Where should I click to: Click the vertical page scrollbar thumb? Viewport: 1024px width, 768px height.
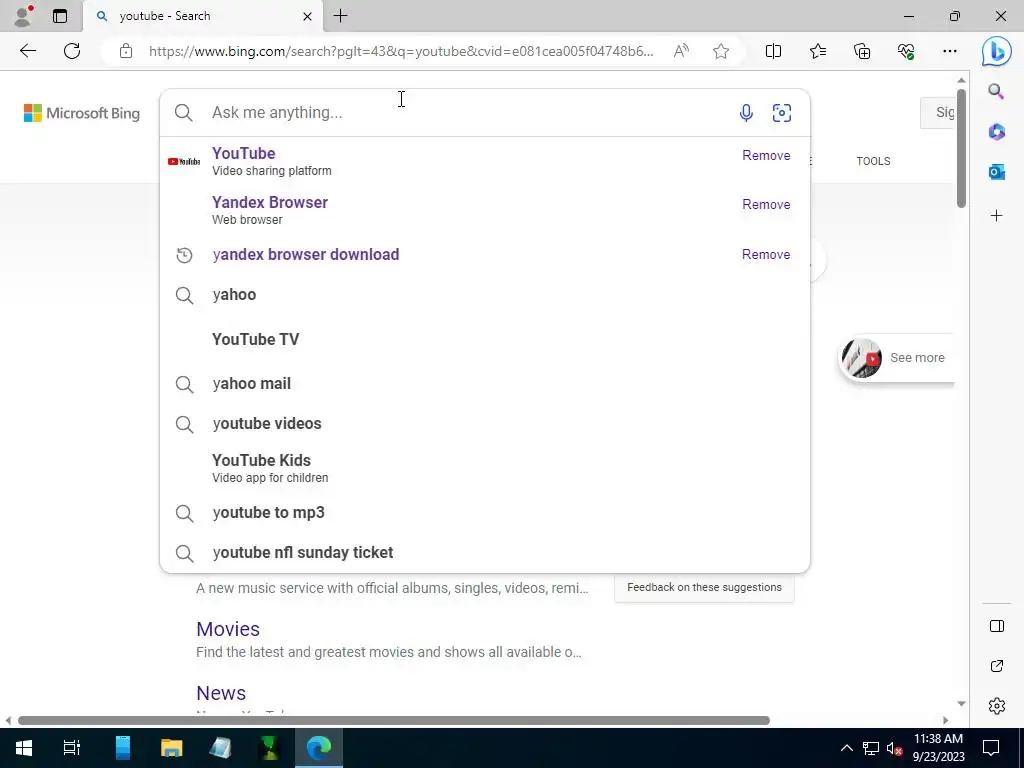pyautogui.click(x=961, y=148)
